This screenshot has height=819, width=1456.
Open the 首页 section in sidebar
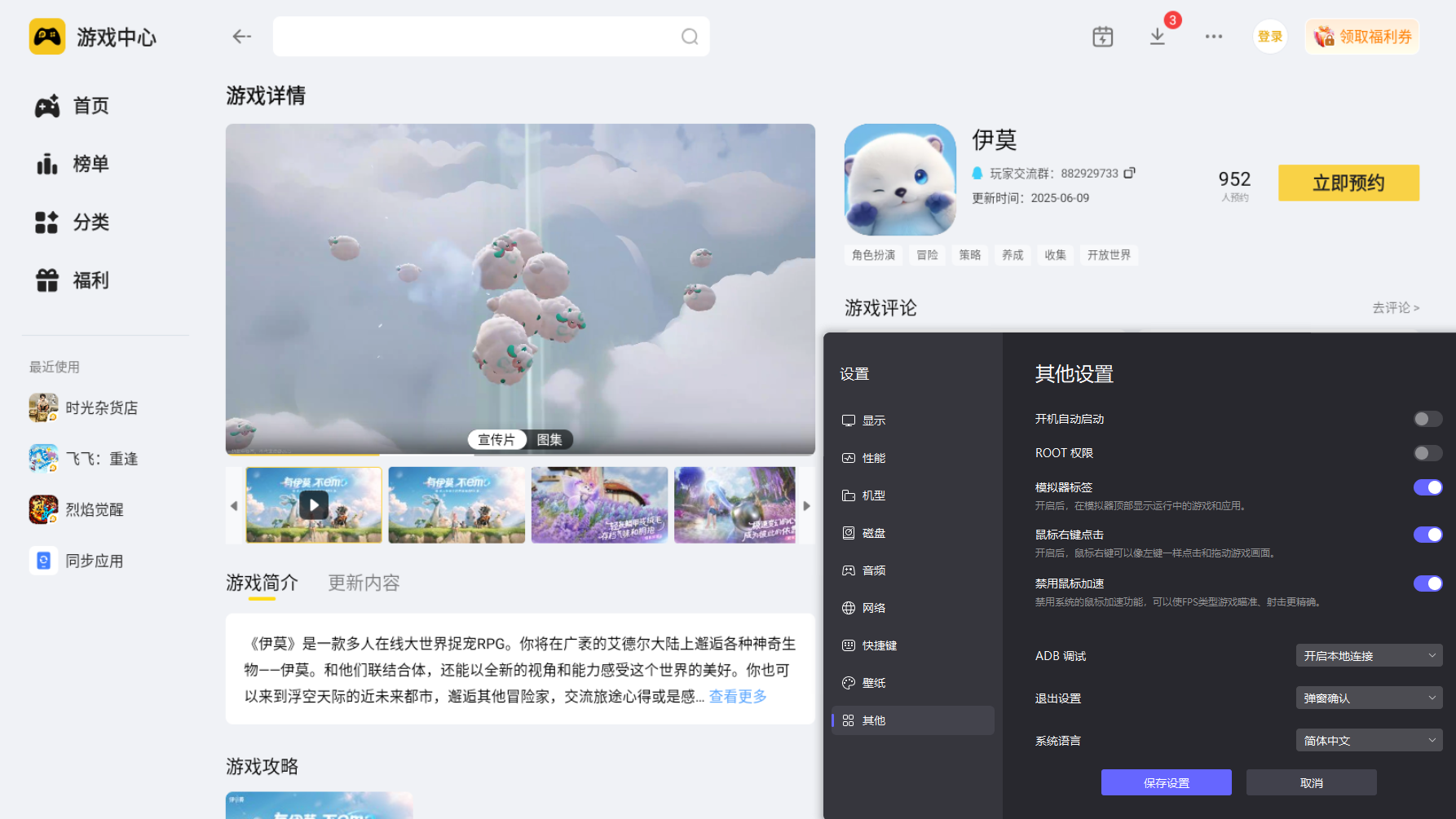(90, 105)
